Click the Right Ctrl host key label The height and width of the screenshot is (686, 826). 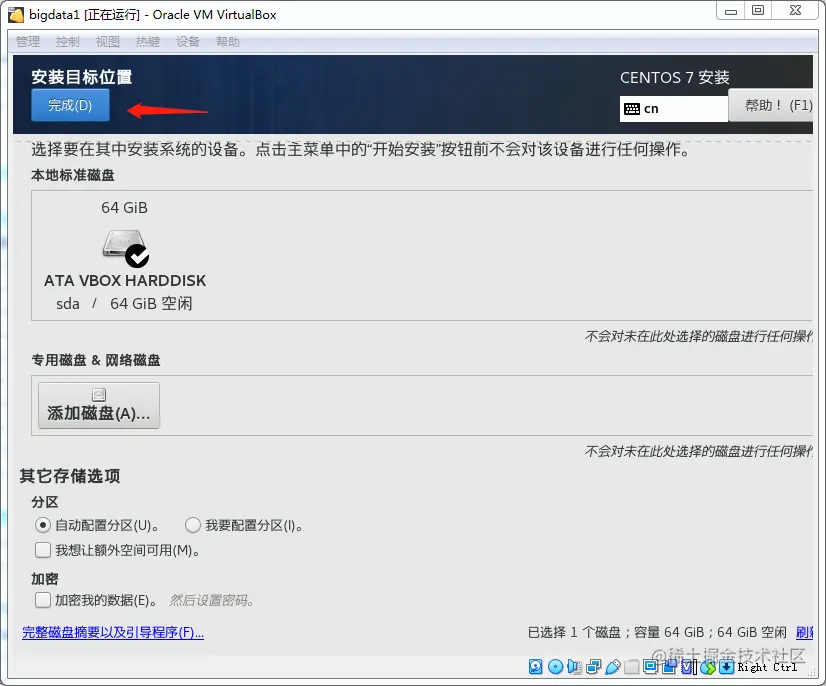(x=767, y=667)
